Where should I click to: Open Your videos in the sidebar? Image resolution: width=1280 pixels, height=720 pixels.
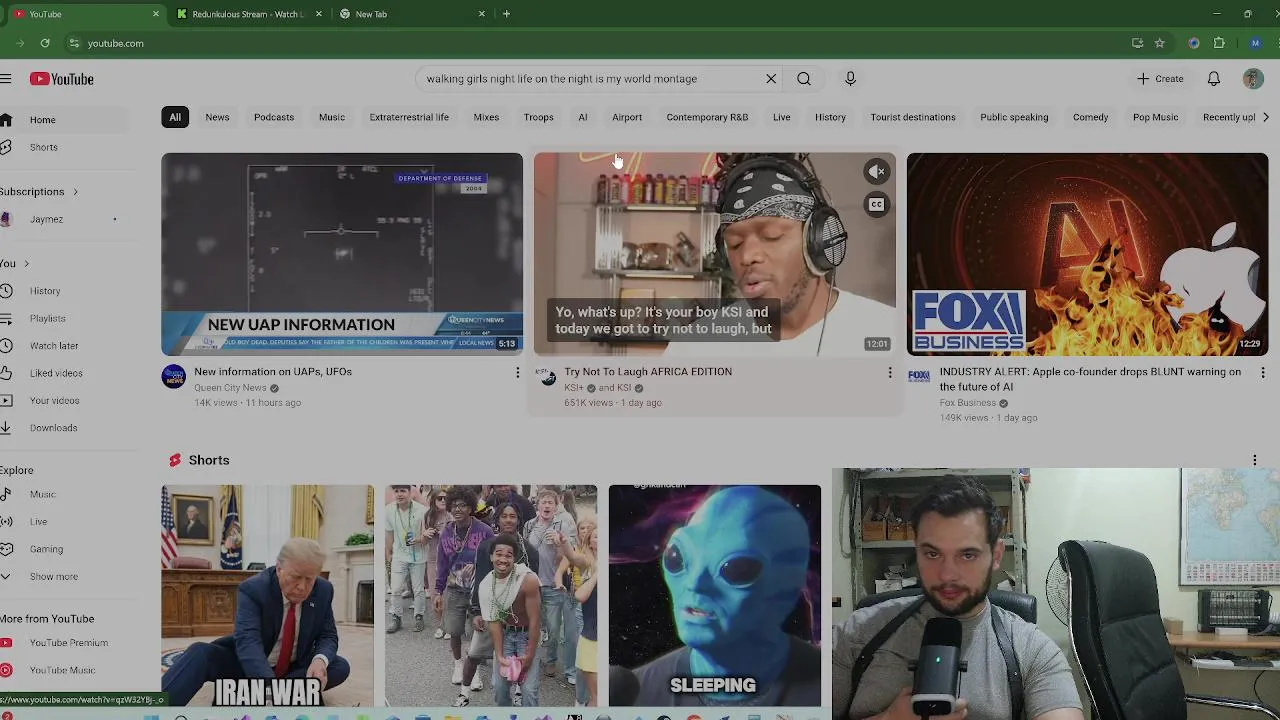click(x=64, y=400)
